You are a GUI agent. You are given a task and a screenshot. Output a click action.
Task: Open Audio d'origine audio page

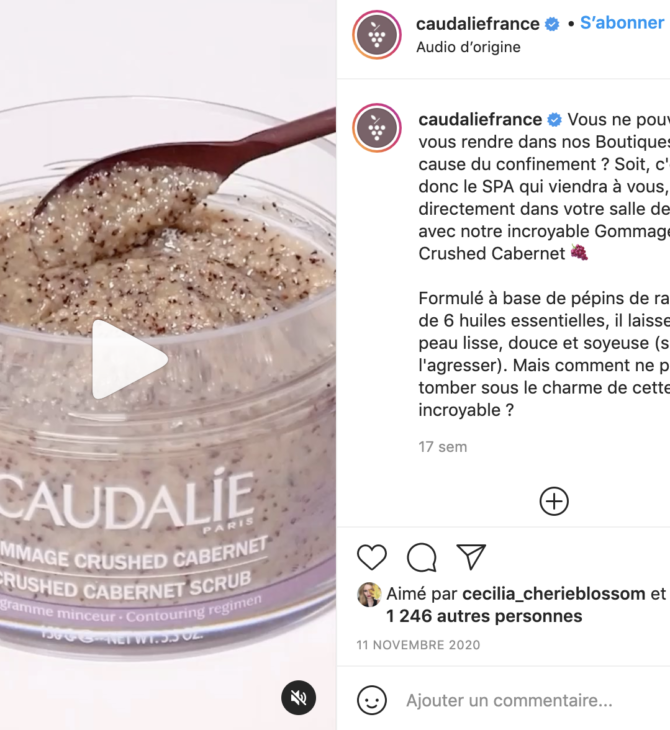point(468,47)
